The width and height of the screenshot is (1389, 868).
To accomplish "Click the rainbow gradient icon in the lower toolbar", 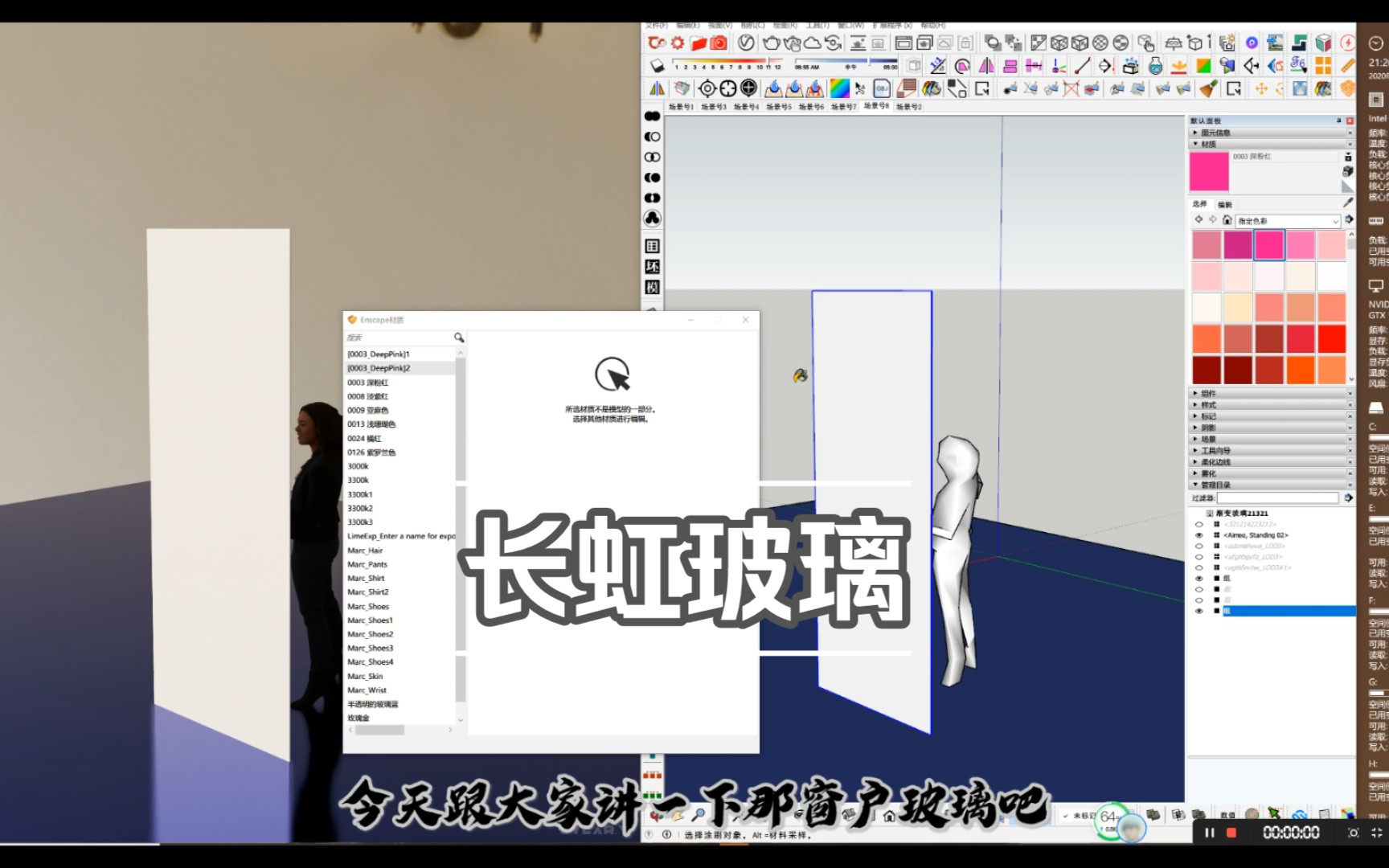I will (841, 90).
